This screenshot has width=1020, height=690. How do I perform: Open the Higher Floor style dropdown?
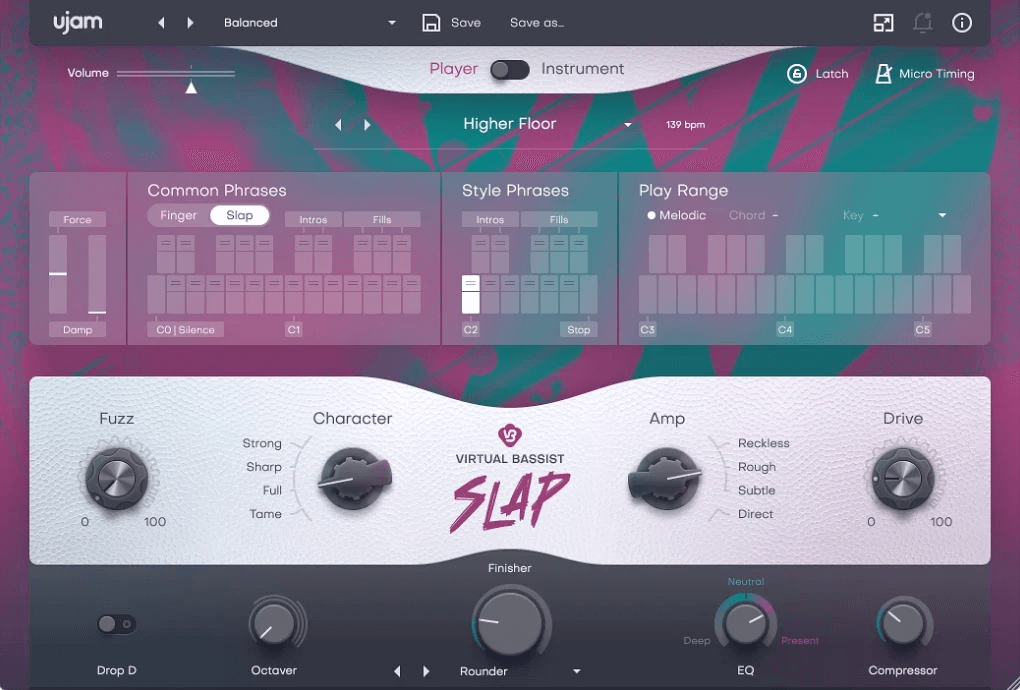[x=628, y=124]
